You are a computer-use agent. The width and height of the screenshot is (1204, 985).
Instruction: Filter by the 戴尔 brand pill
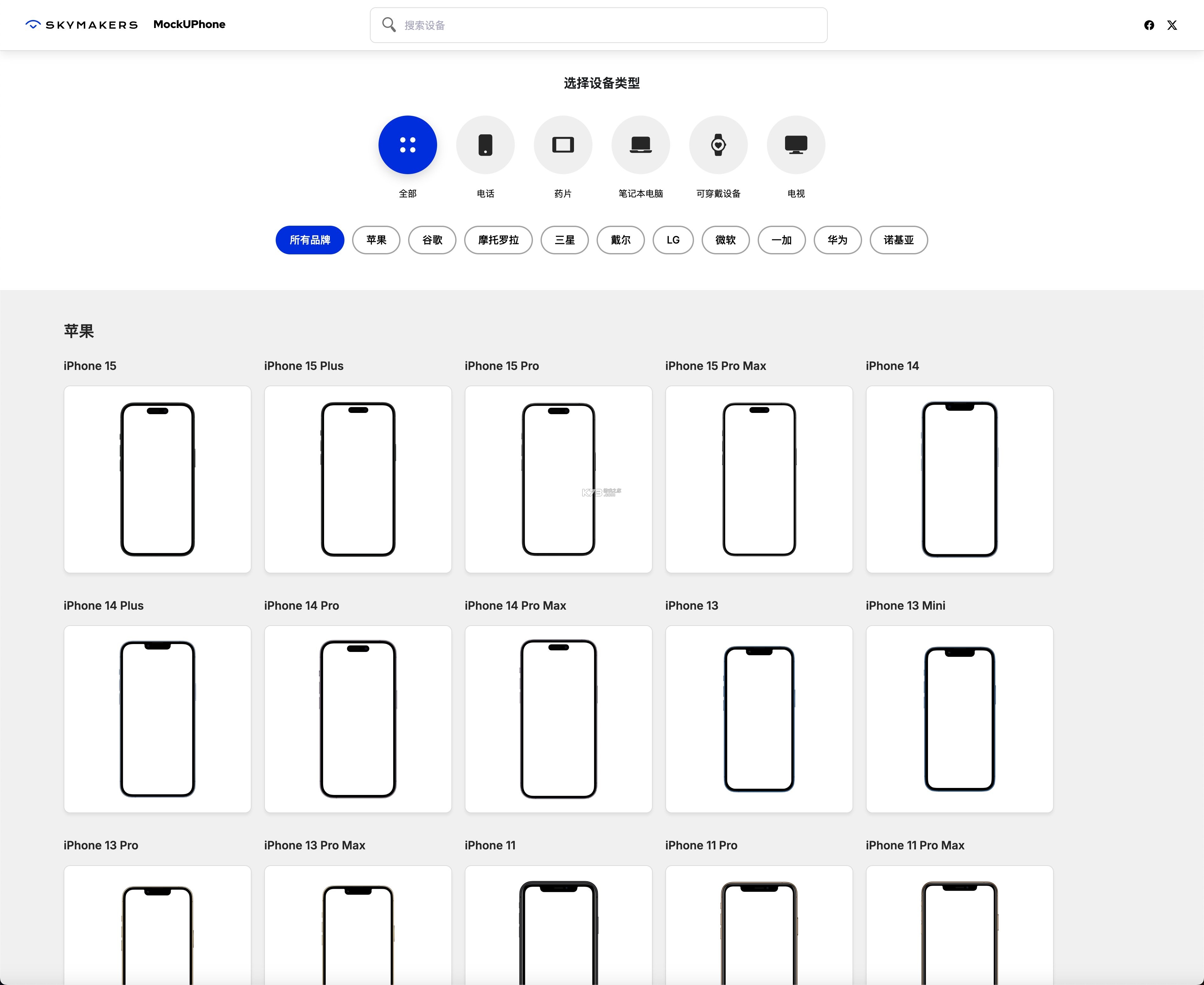pos(621,240)
